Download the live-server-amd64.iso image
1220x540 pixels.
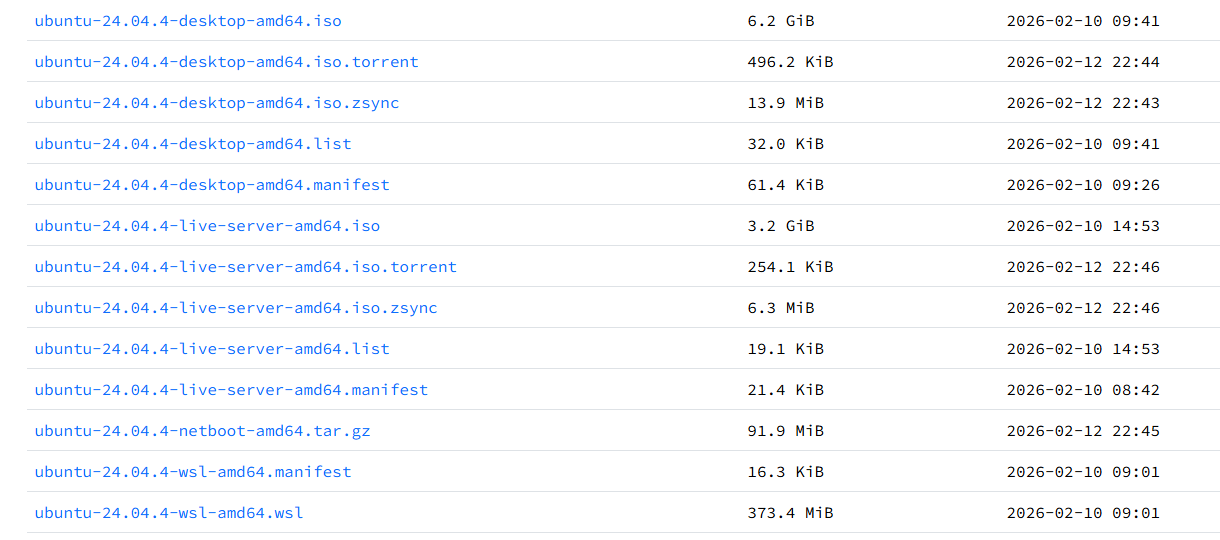pos(207,226)
